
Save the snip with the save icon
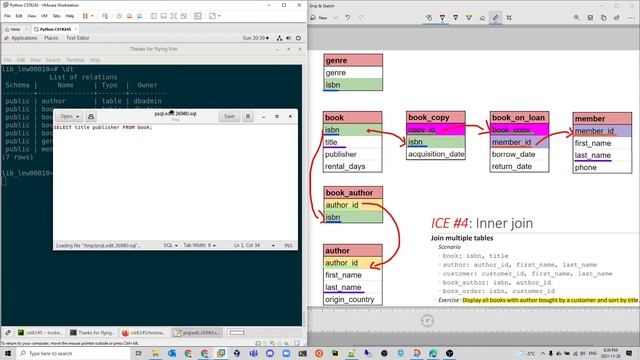click(590, 18)
